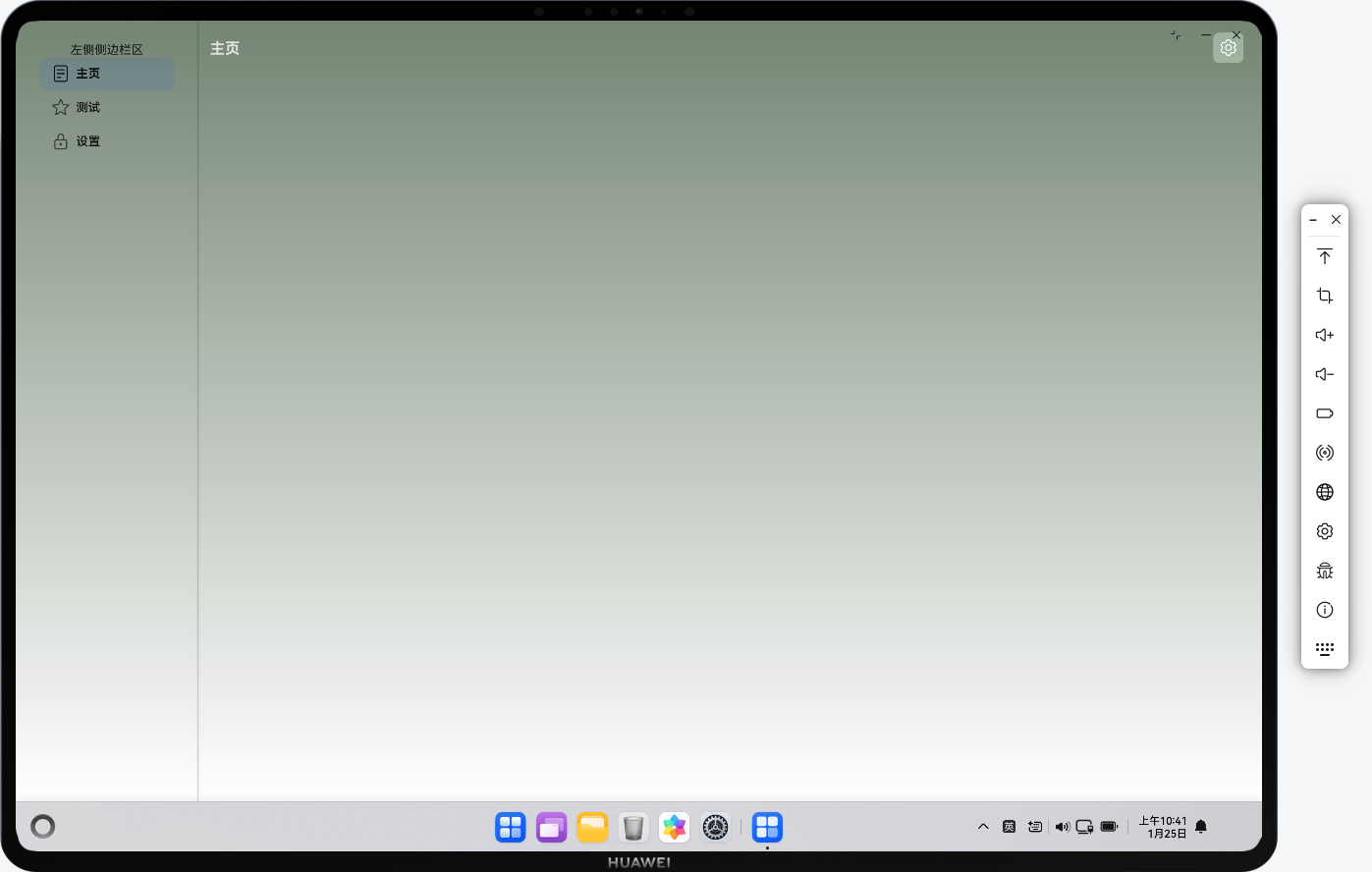Open the notification bell in the taskbar

coord(1201,827)
